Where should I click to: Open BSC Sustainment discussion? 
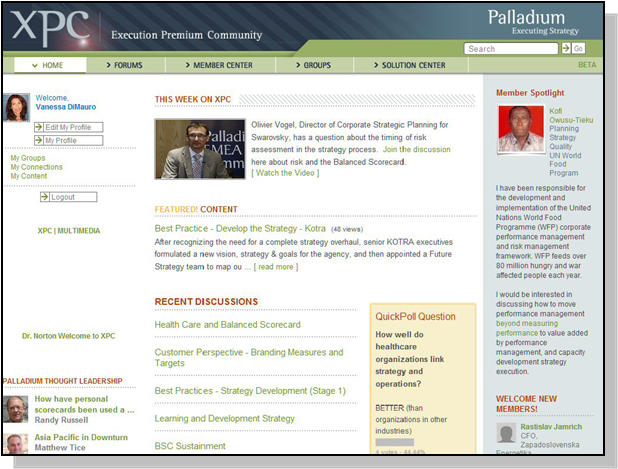point(190,446)
